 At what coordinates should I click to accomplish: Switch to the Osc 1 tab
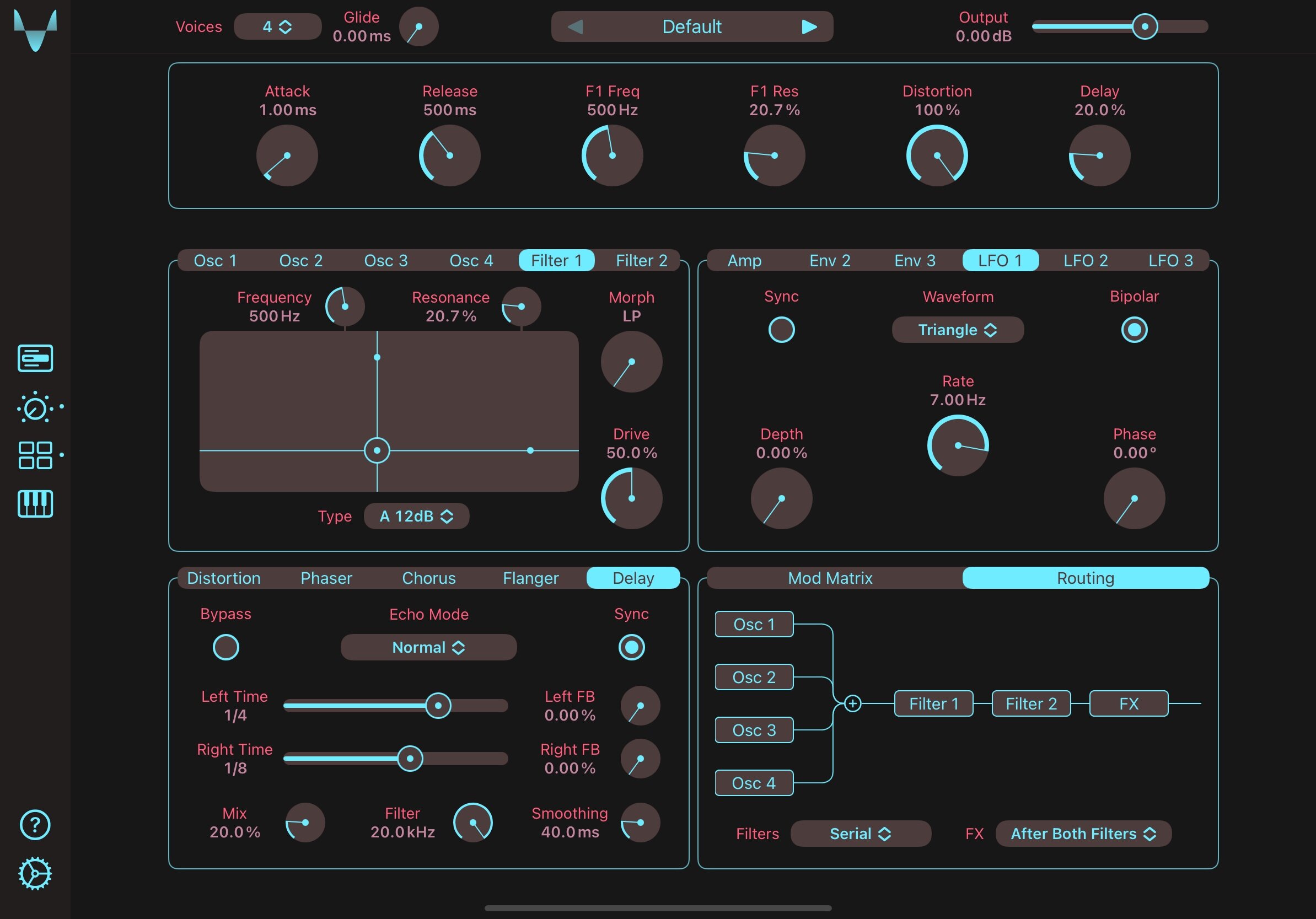(216, 261)
